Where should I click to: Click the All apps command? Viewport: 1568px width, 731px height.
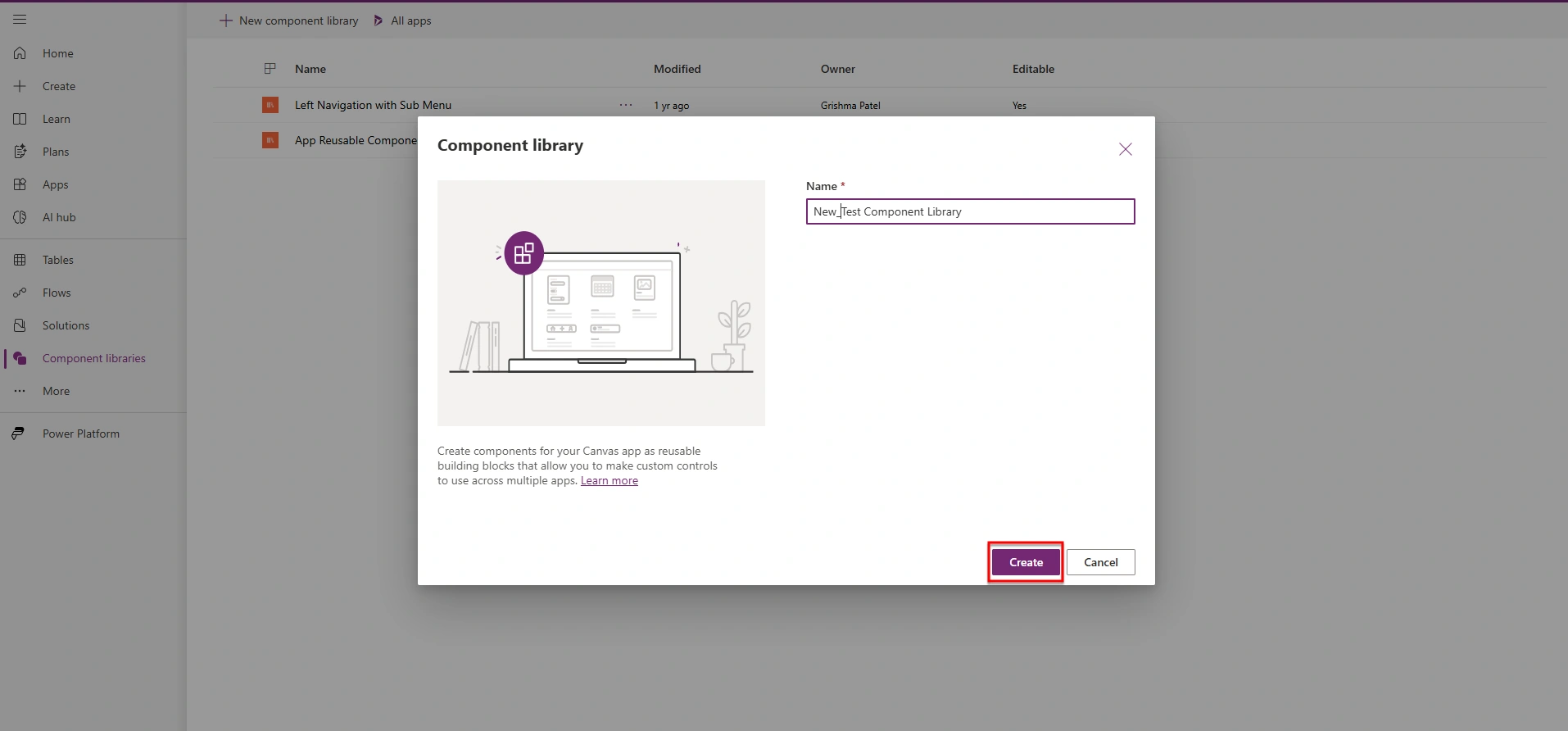[402, 20]
